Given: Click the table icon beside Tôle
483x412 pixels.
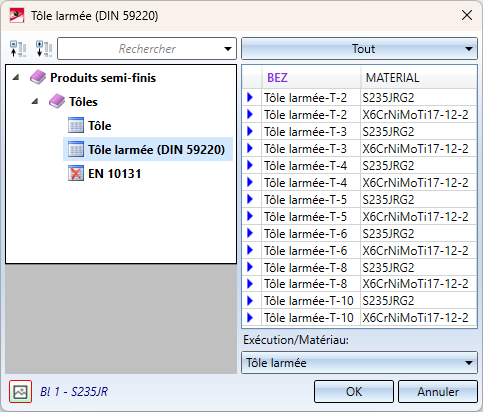Looking at the screenshot, I should click(x=76, y=125).
